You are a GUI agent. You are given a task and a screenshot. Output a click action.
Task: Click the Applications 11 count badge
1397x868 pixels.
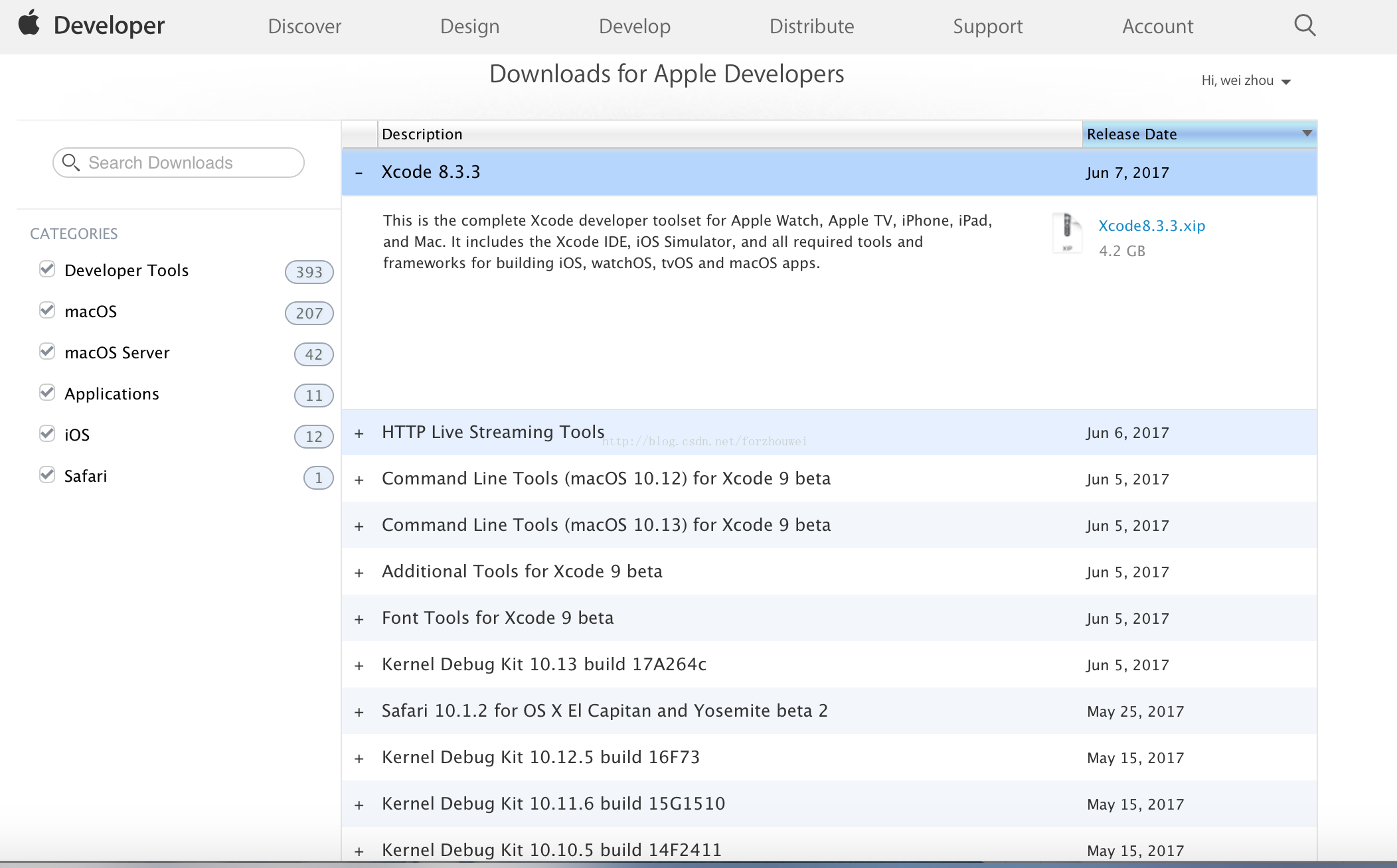[x=314, y=396]
